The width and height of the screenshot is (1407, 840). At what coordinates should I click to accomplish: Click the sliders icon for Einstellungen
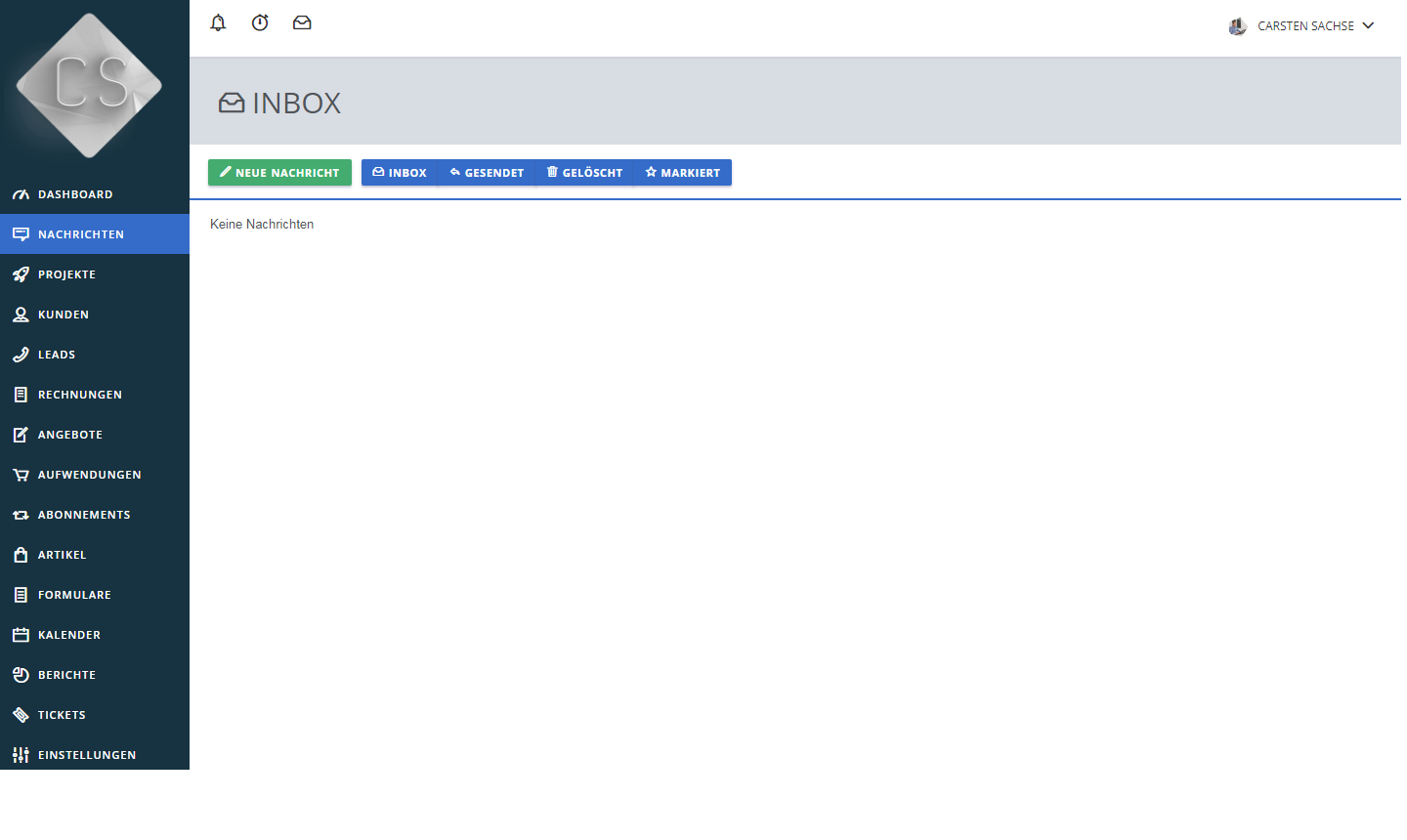21,755
